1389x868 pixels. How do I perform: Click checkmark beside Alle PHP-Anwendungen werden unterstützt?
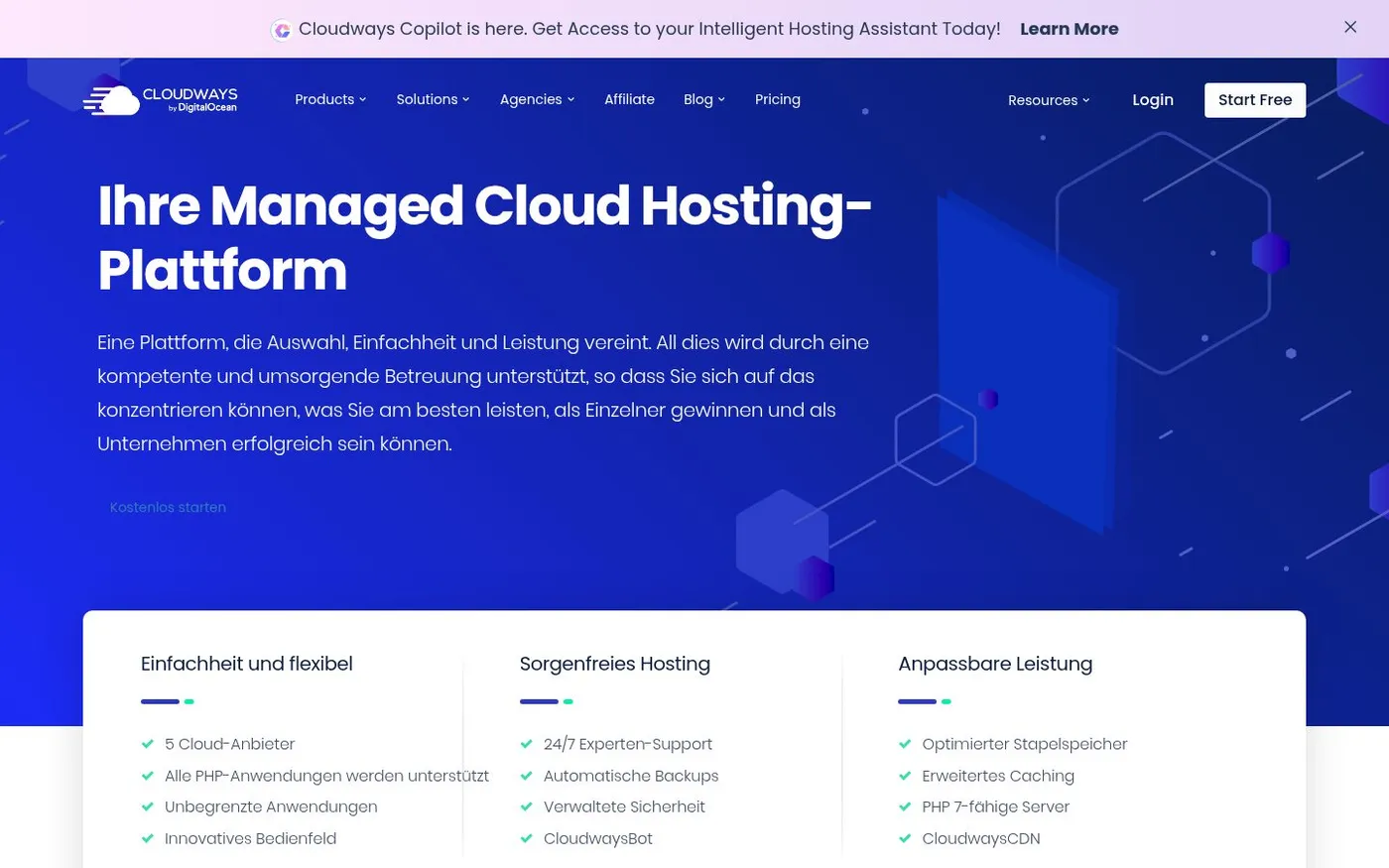pos(148,776)
